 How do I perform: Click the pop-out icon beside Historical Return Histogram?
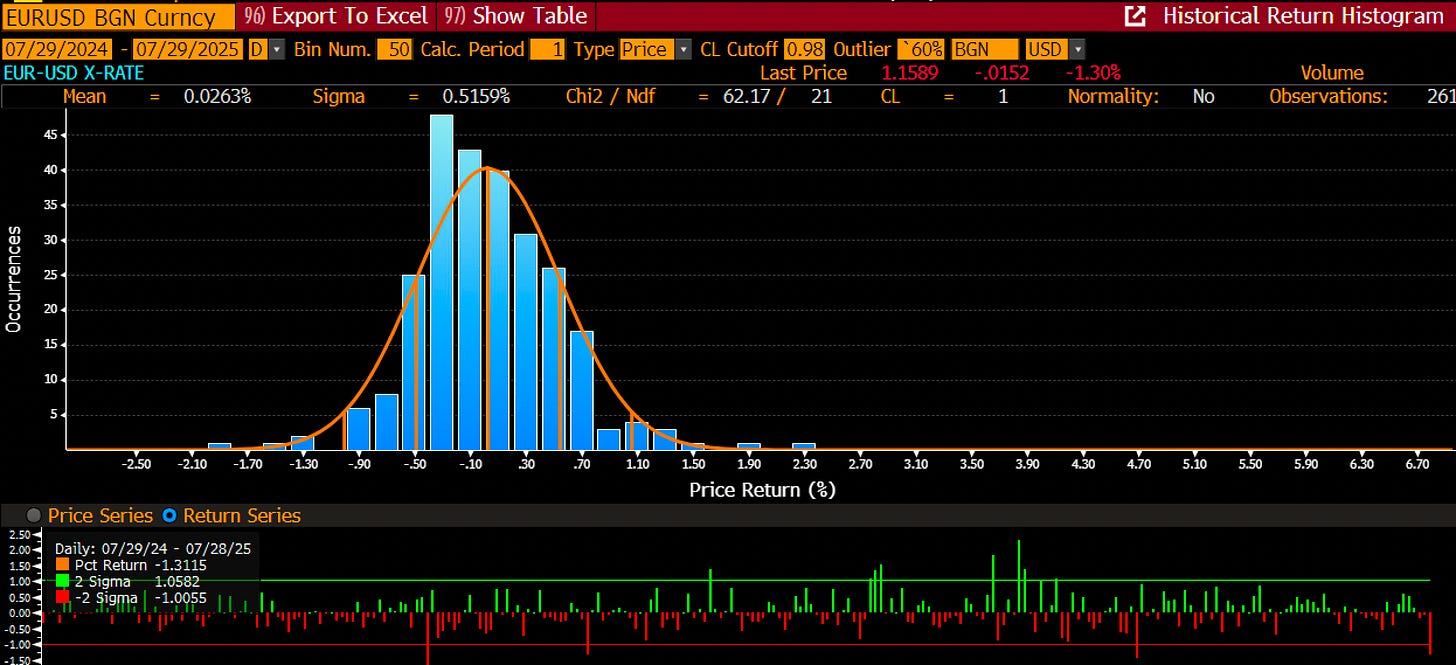click(1135, 16)
